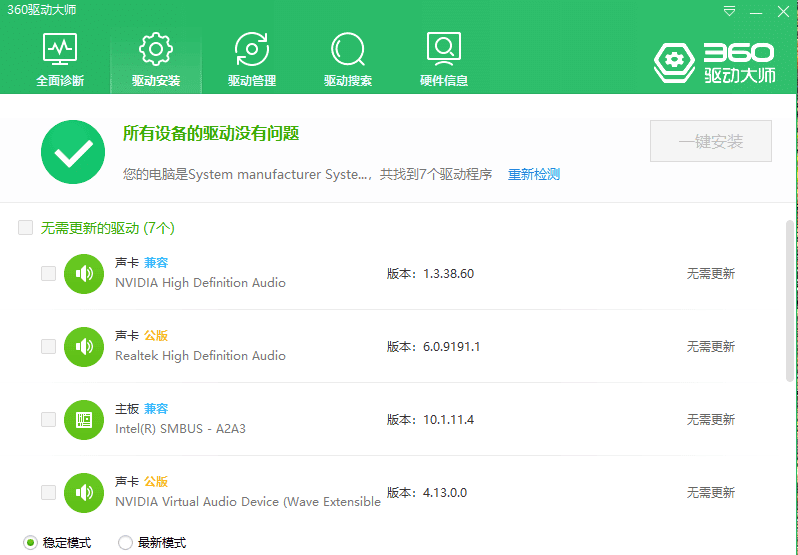
Task: Switch to the 硬件信息 tab
Action: [444, 59]
